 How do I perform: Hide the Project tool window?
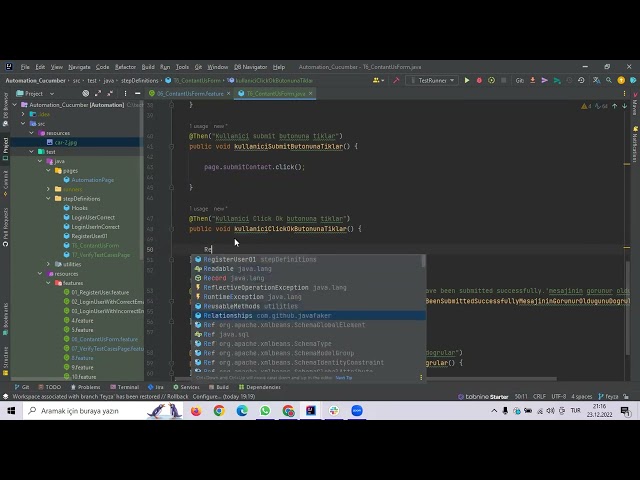click(138, 93)
